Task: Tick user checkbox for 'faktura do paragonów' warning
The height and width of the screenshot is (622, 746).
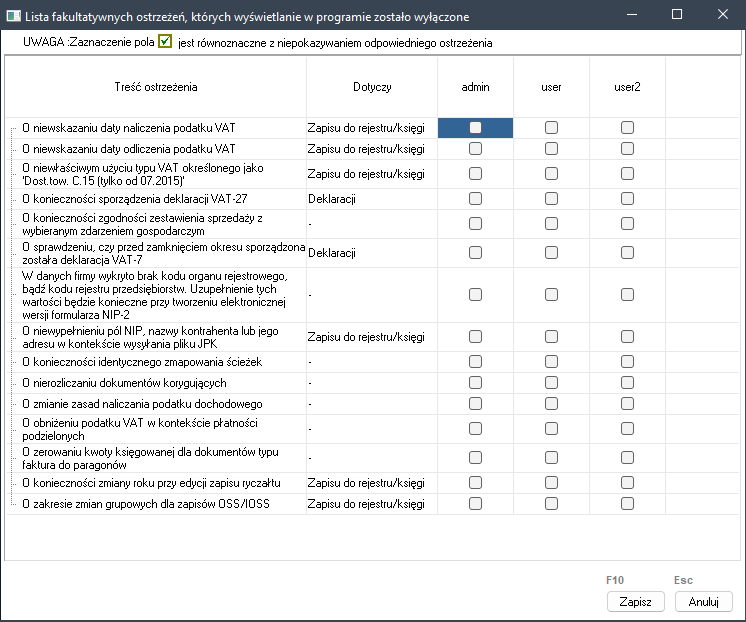Action: tap(551, 458)
